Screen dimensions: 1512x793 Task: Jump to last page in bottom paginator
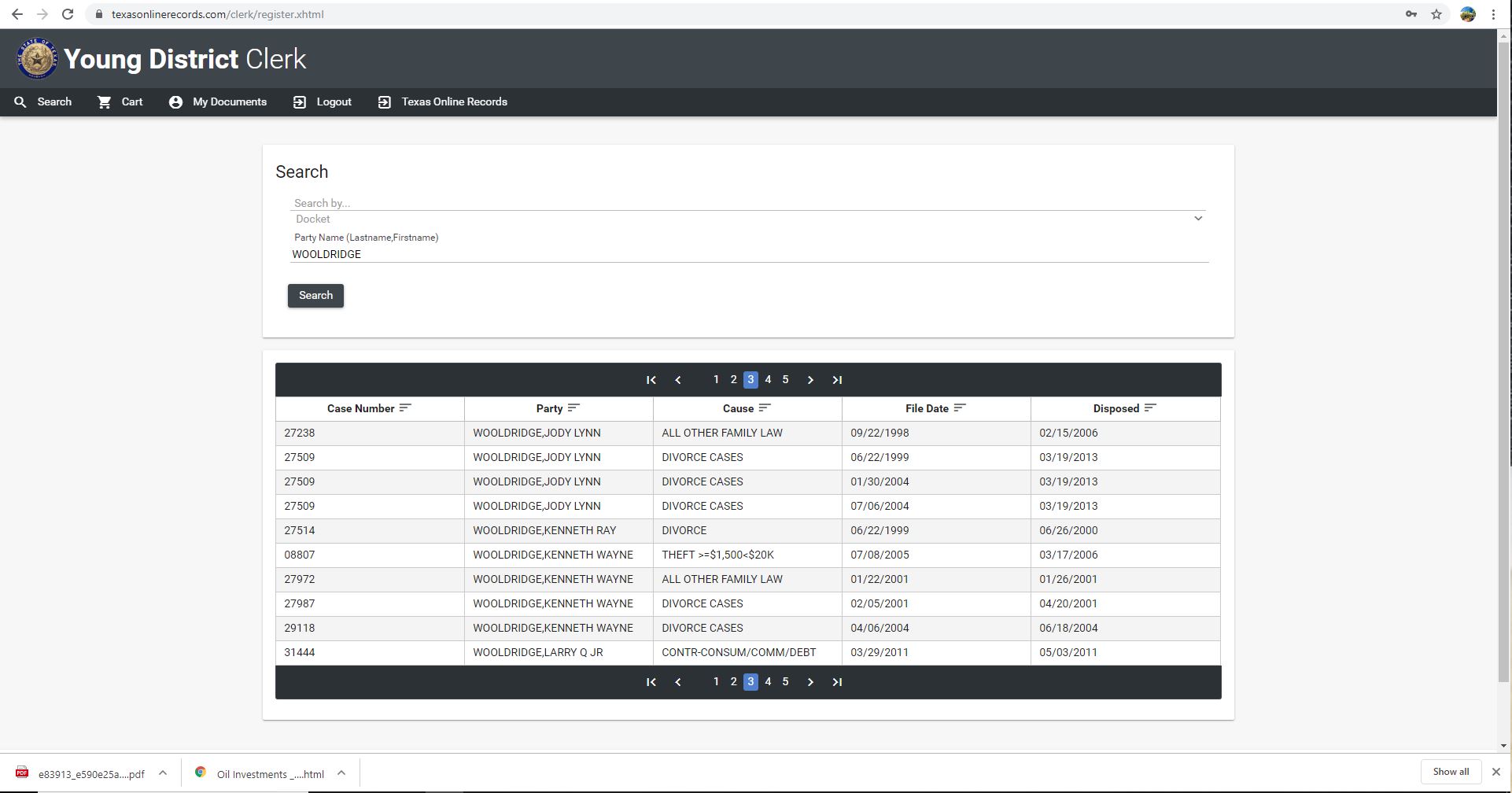tap(837, 682)
